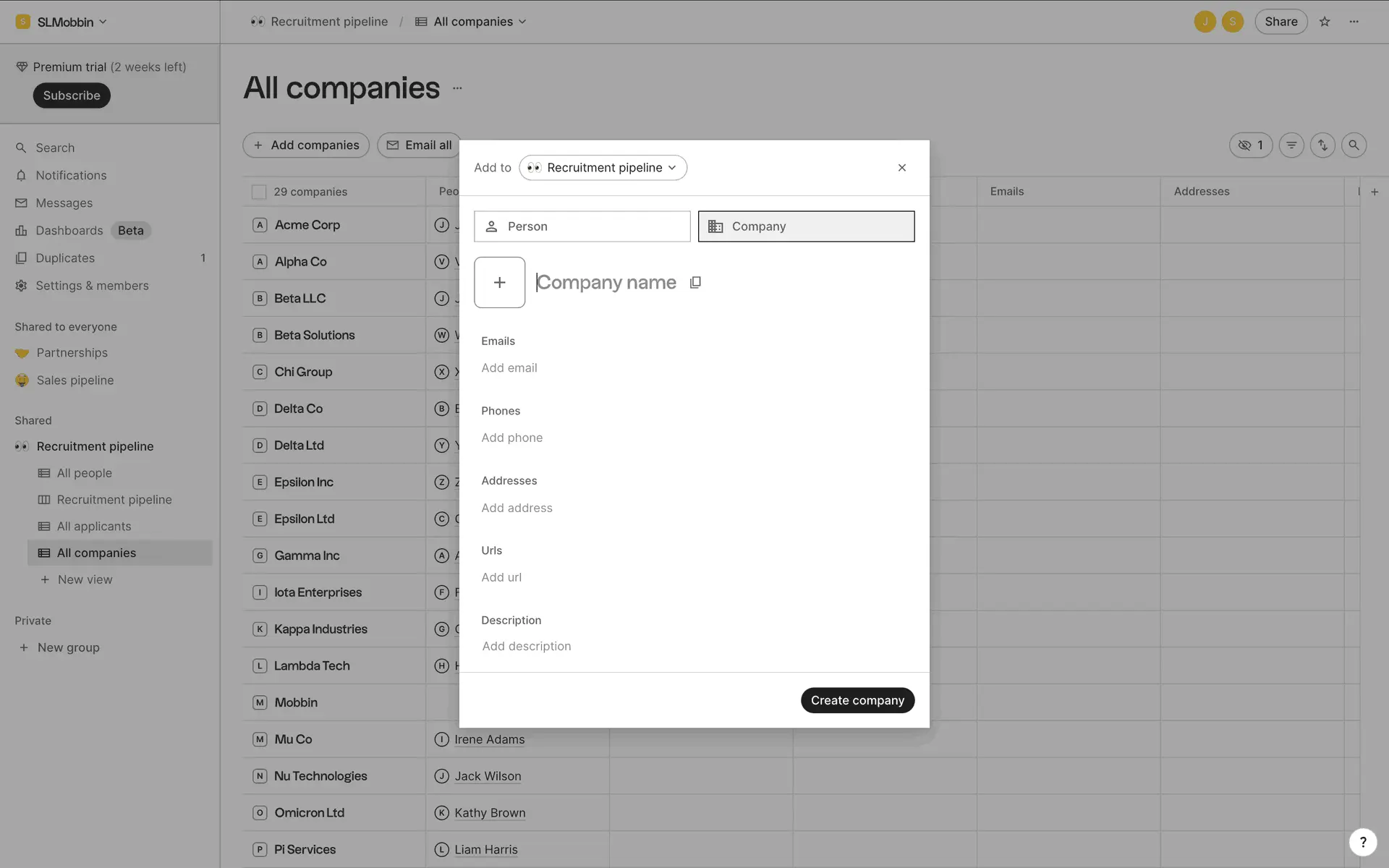
Task: Toggle hidden fields eye button
Action: point(1251,145)
